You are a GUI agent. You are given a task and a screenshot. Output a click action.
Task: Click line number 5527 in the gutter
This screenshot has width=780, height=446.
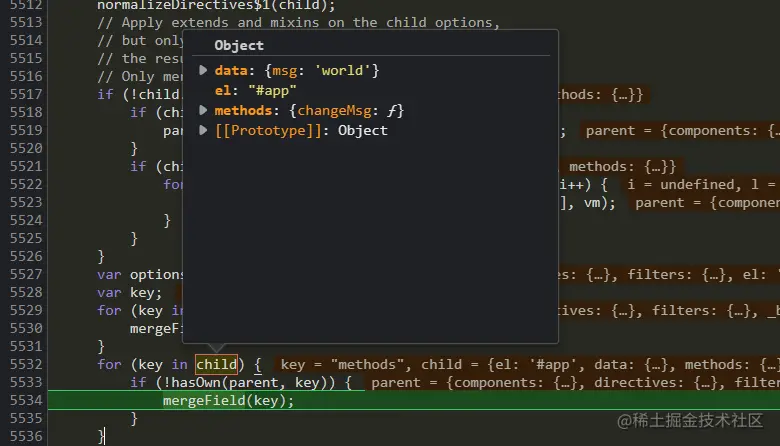26,274
